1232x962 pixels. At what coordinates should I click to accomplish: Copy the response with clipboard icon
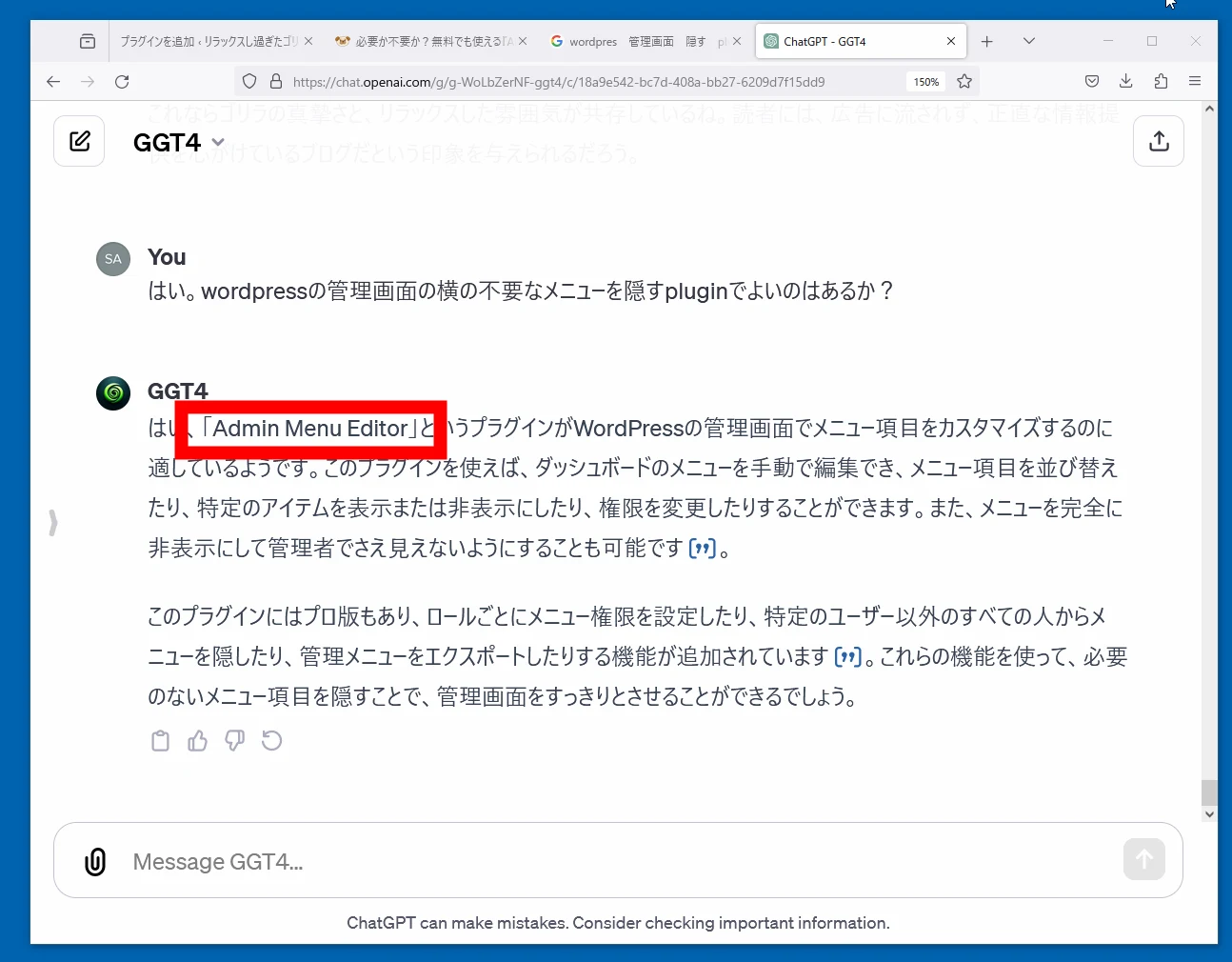160,741
